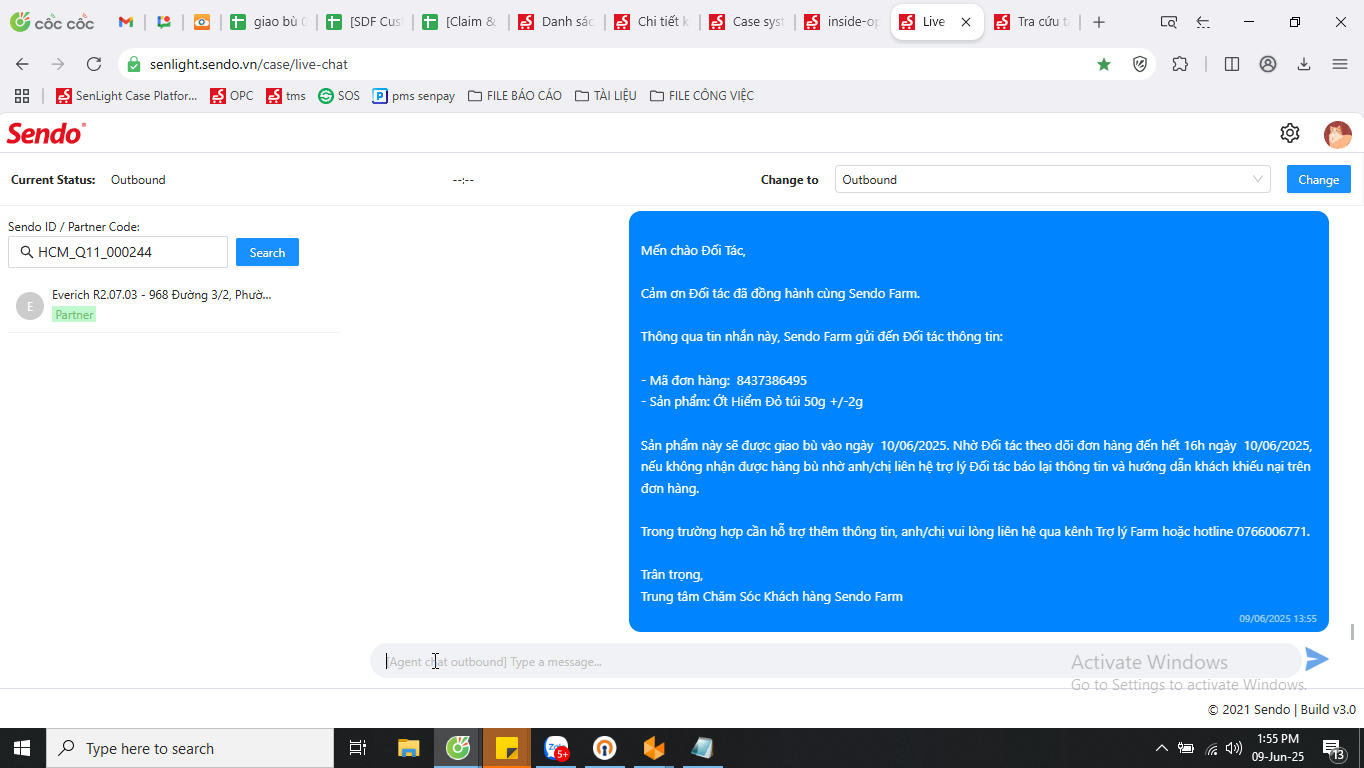The height and width of the screenshot is (768, 1364).
Task: Switch to the Danh sác tab
Action: [x=557, y=22]
